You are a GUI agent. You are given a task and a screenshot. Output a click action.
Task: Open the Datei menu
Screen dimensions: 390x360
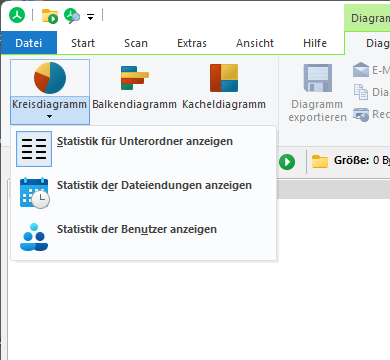click(x=29, y=43)
